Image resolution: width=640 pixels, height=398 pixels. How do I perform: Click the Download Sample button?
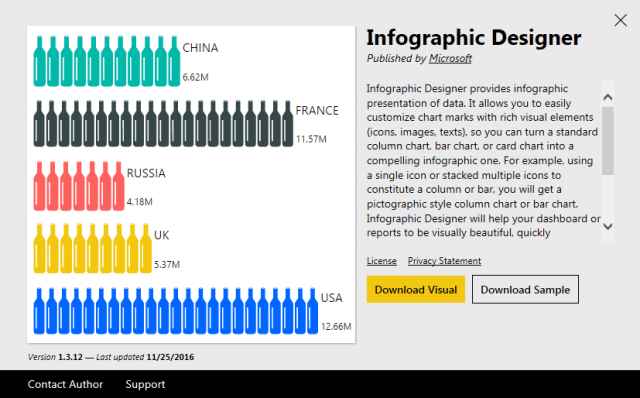pyautogui.click(x=525, y=289)
